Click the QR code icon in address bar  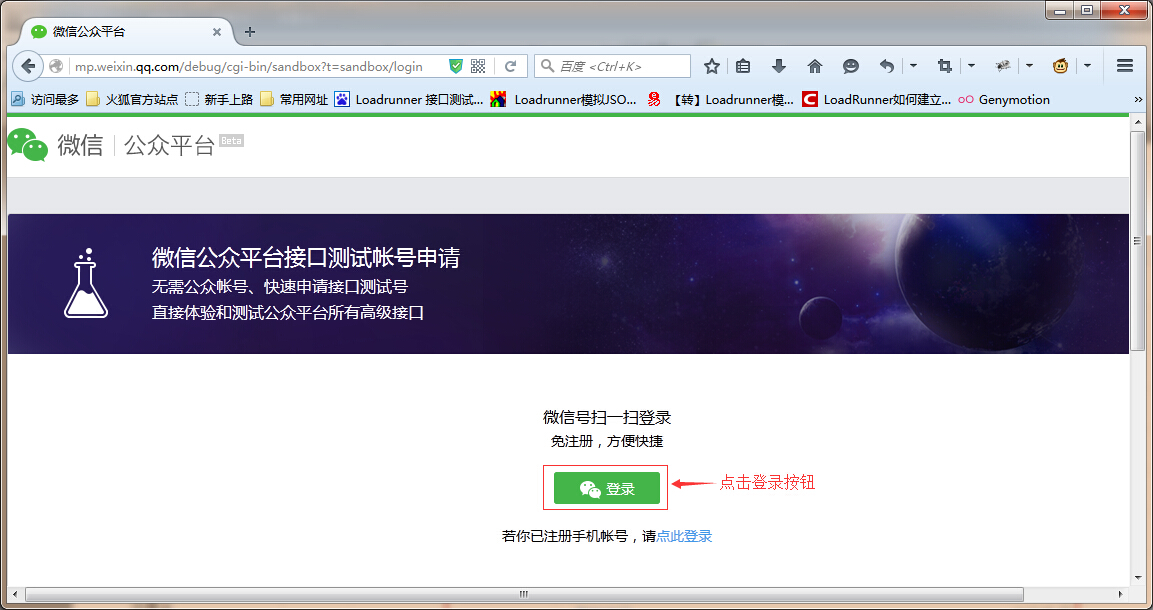[478, 66]
